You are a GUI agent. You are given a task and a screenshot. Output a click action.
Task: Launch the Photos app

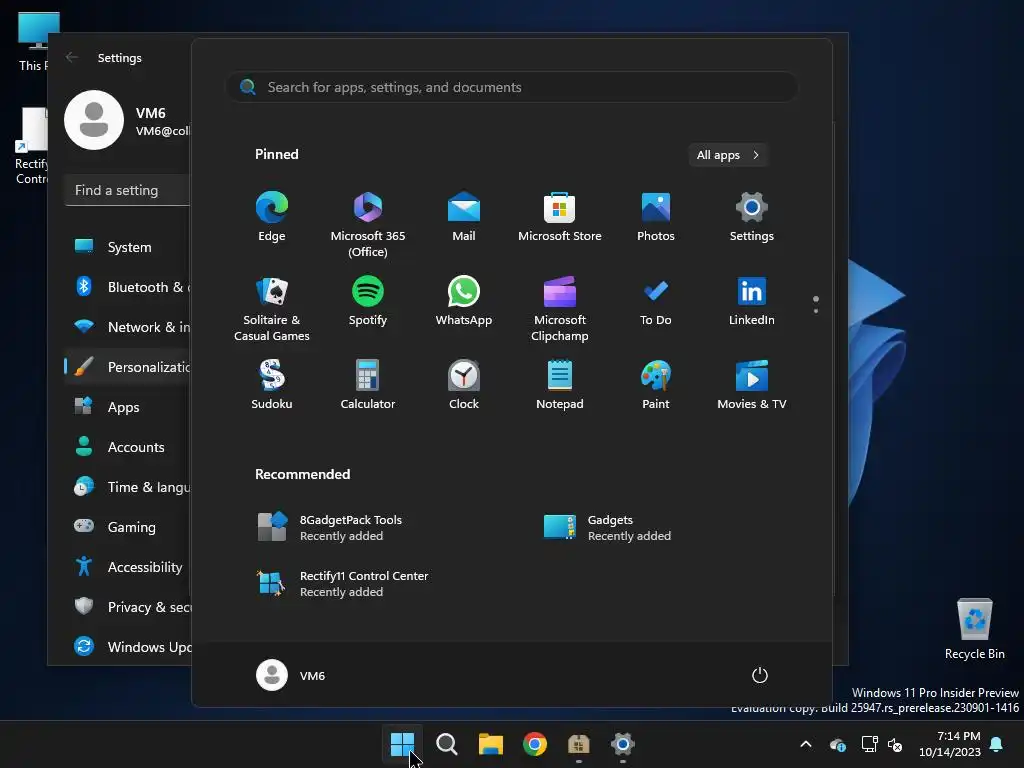click(x=656, y=217)
